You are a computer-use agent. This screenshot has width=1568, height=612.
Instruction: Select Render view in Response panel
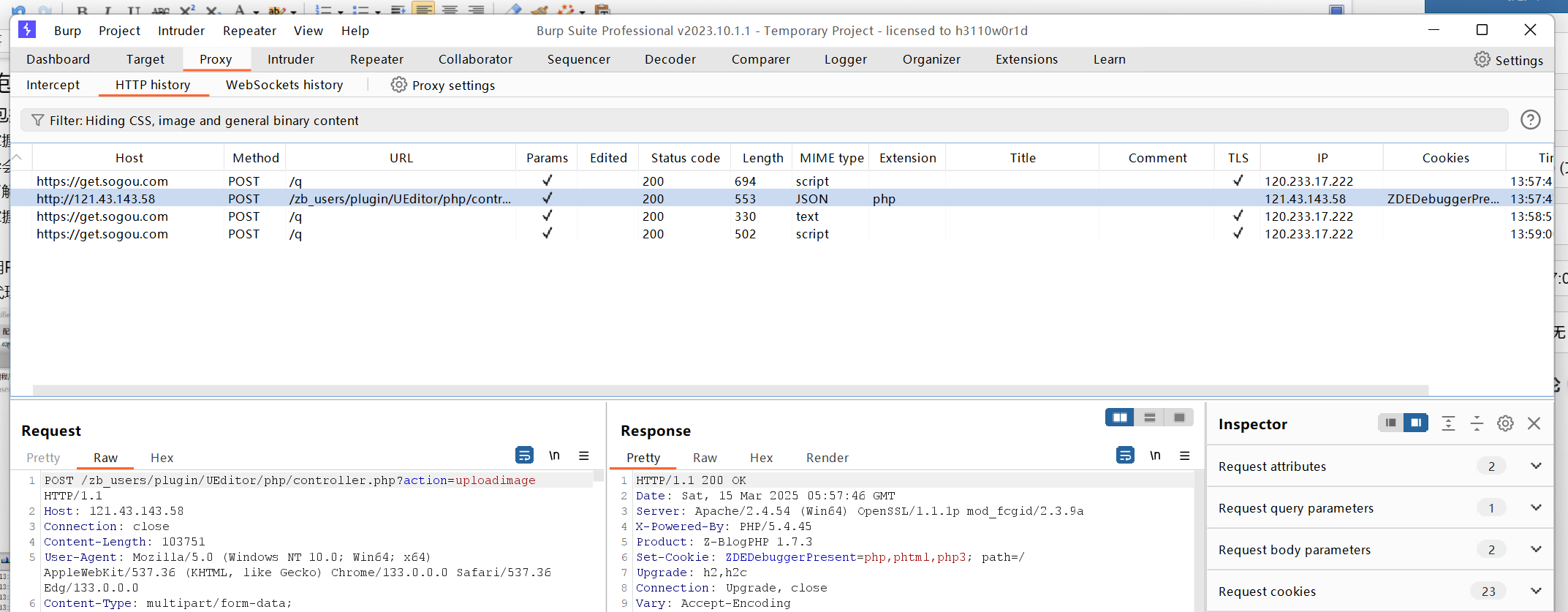pos(827,458)
